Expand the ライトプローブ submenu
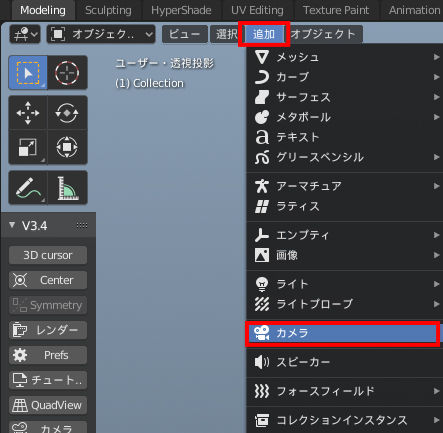 click(345, 304)
